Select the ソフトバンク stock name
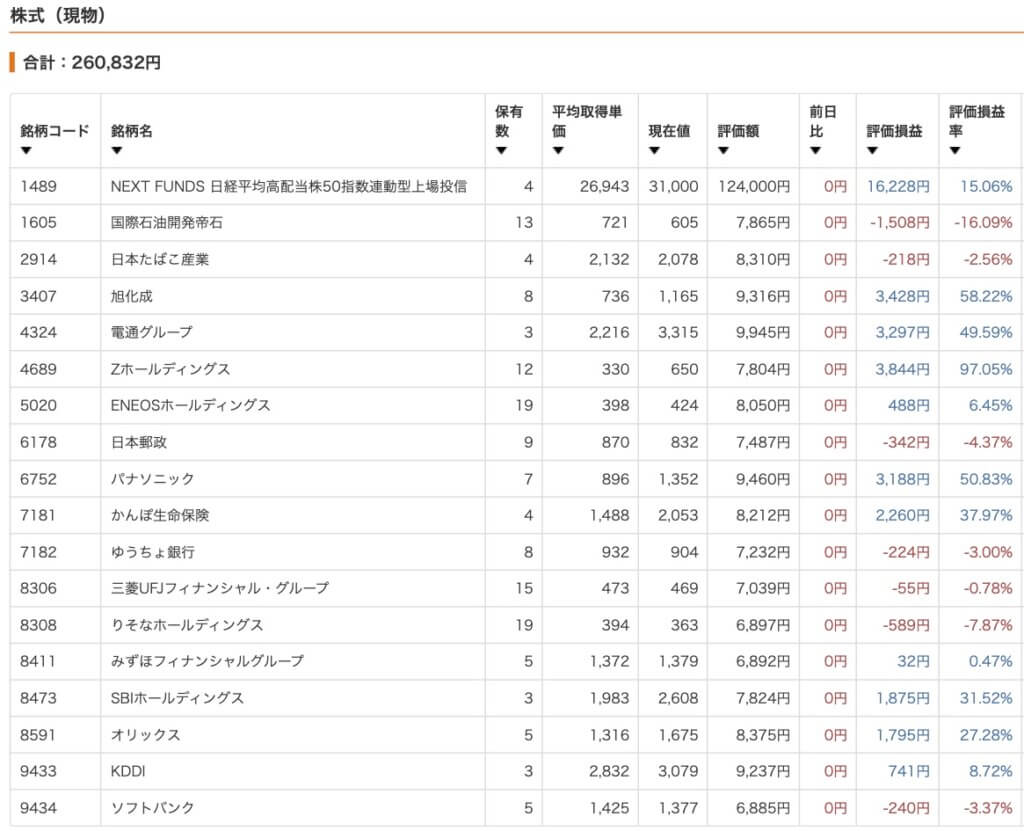Image resolution: width=1024 pixels, height=831 pixels. pyautogui.click(x=152, y=807)
